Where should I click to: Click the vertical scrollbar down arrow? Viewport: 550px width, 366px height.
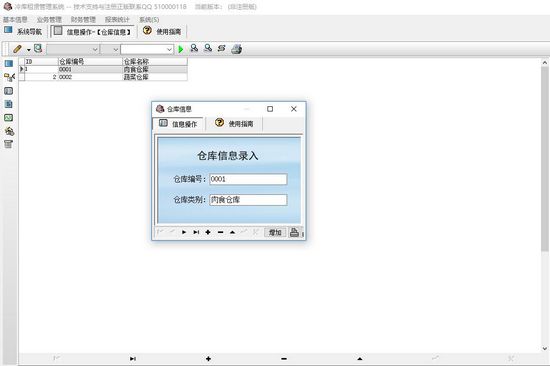pyautogui.click(x=545, y=348)
